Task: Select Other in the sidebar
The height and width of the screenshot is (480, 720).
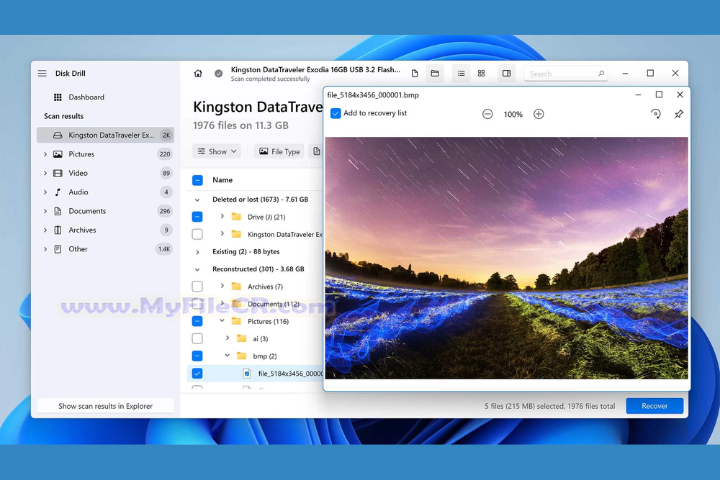Action: (78, 249)
